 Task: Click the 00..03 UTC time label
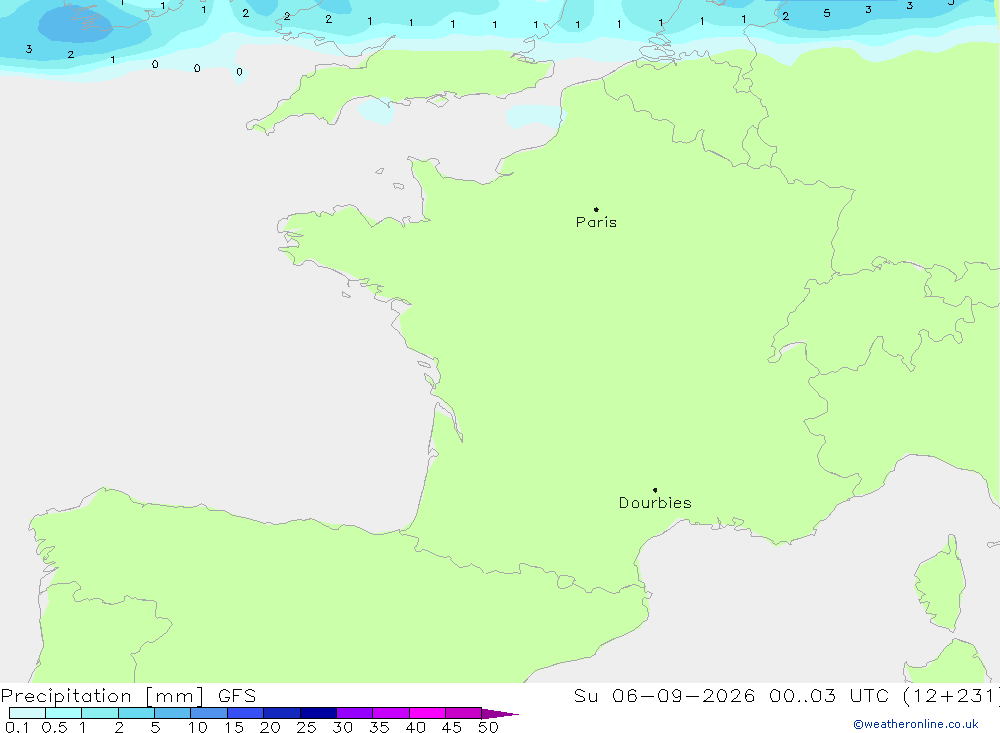point(828,695)
